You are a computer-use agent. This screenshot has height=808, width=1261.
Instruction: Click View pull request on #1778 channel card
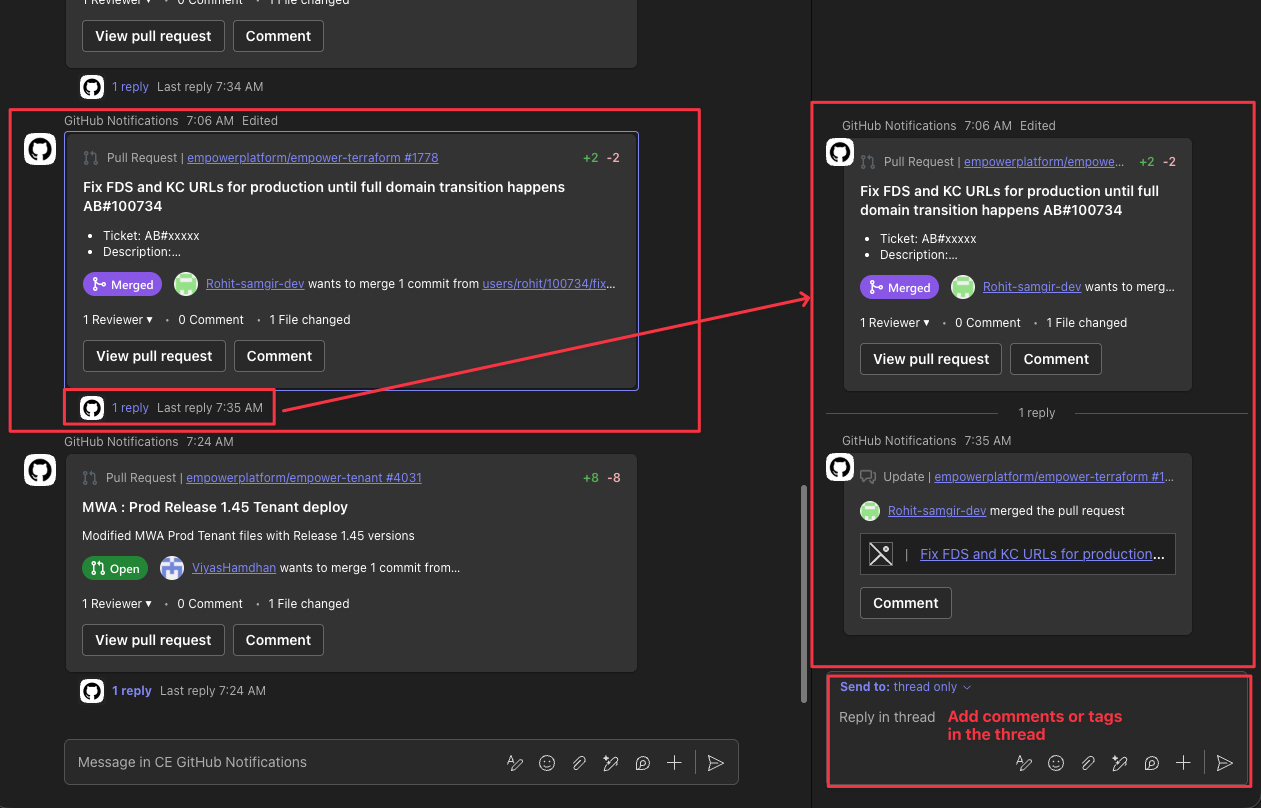click(x=154, y=356)
